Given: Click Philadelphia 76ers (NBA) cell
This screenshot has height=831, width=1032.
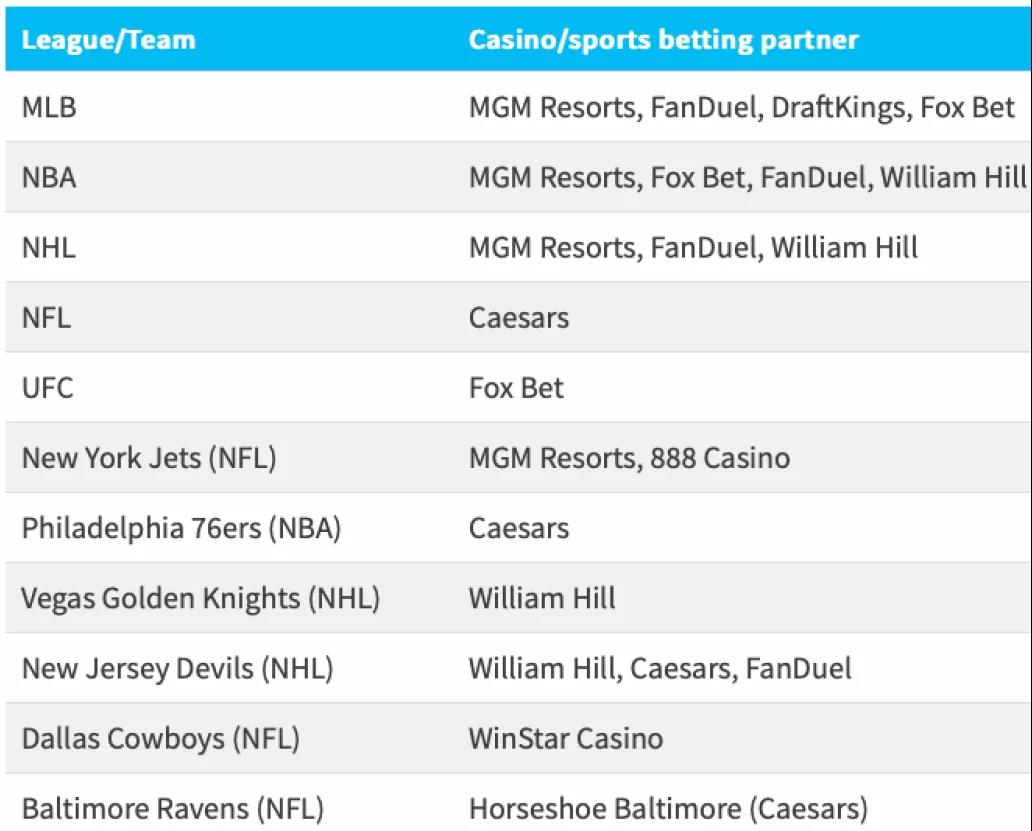Looking at the screenshot, I should pos(182,528).
